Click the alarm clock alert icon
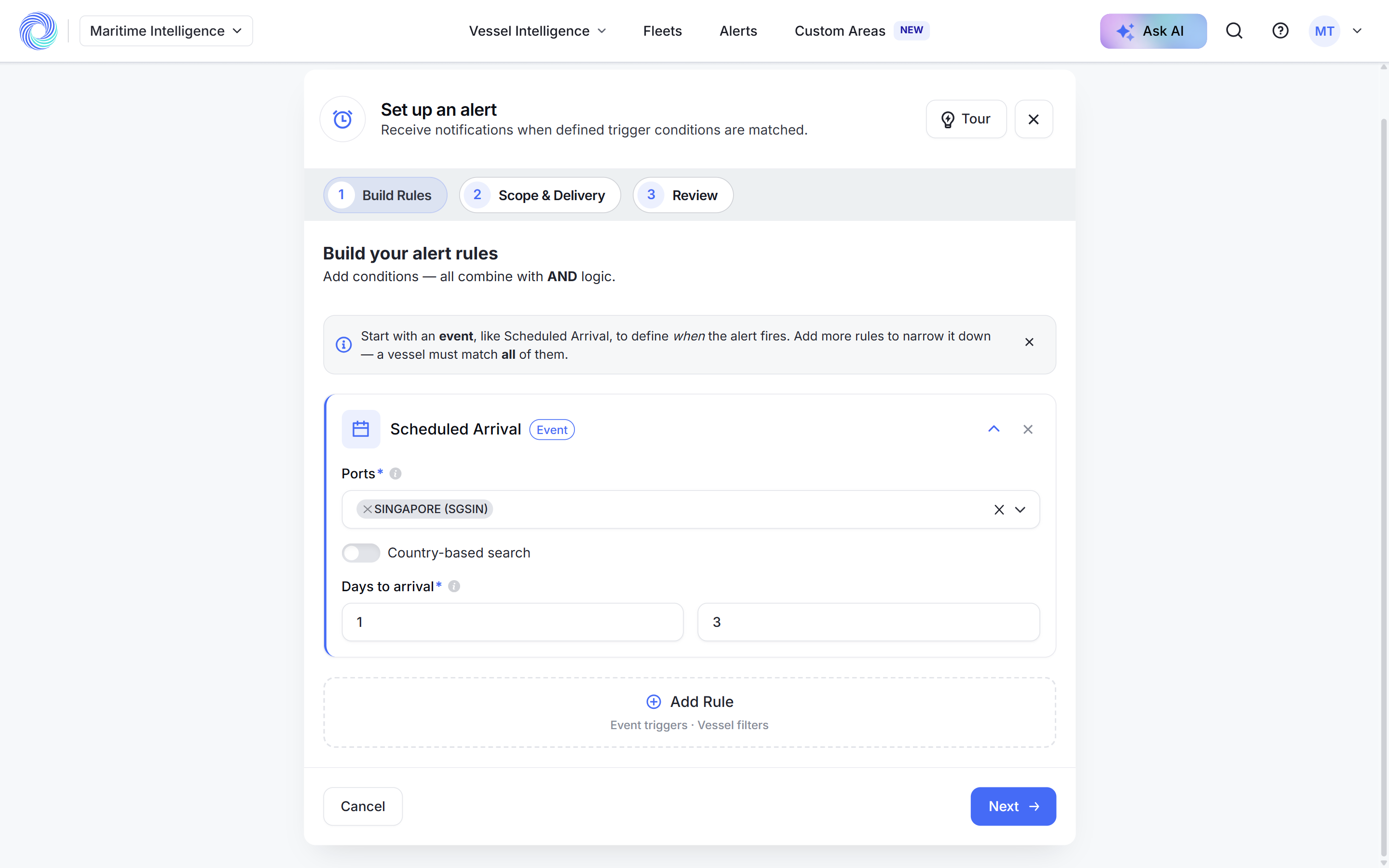1389x868 pixels. pyautogui.click(x=342, y=119)
